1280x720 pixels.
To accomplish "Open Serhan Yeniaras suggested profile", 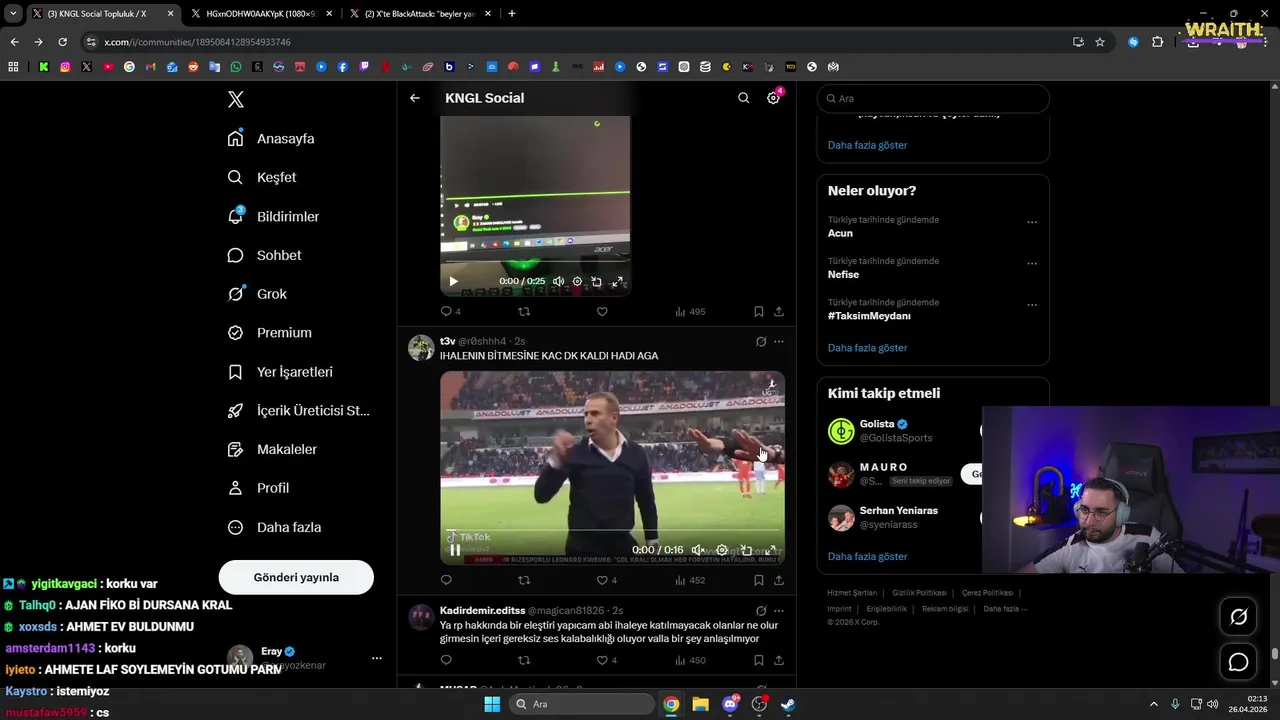I will pos(899,511).
